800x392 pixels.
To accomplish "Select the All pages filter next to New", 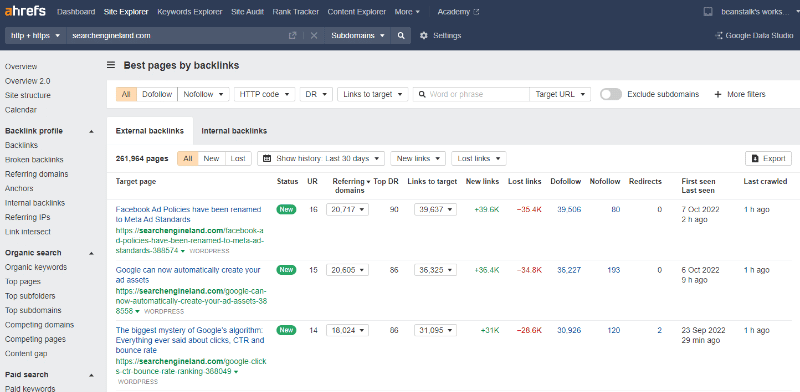I will (x=188, y=159).
